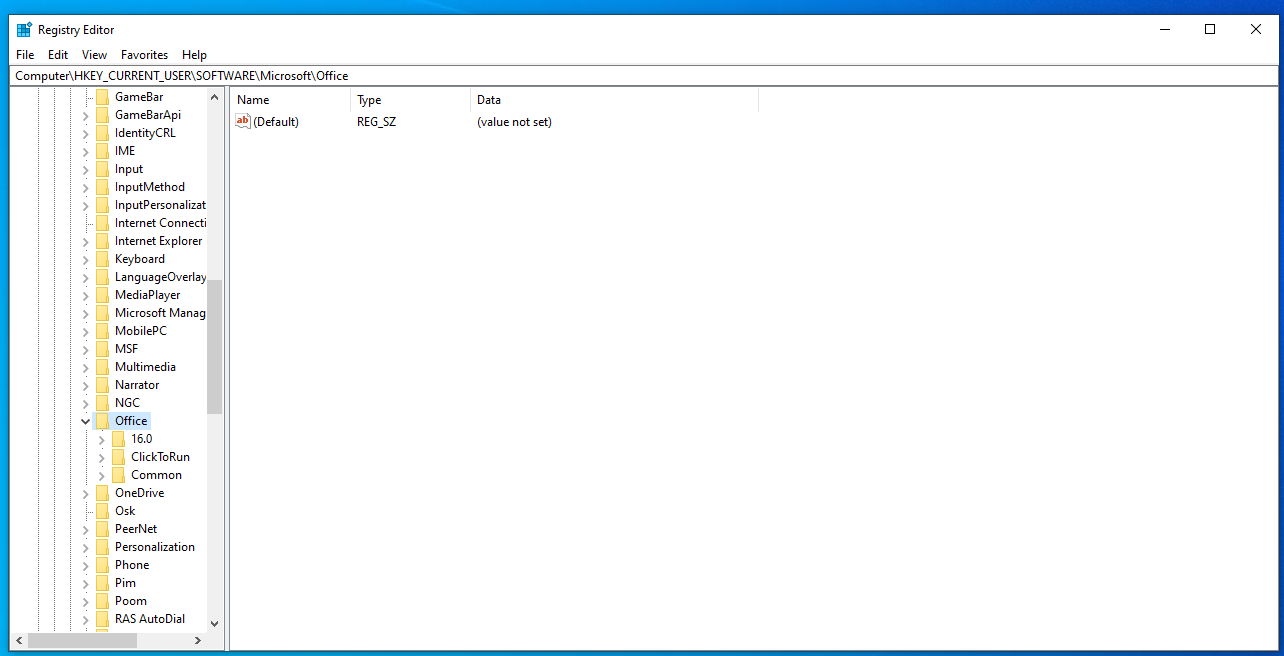Select the InputMethod folder icon
Viewport: 1284px width, 656px height.
coord(102,187)
